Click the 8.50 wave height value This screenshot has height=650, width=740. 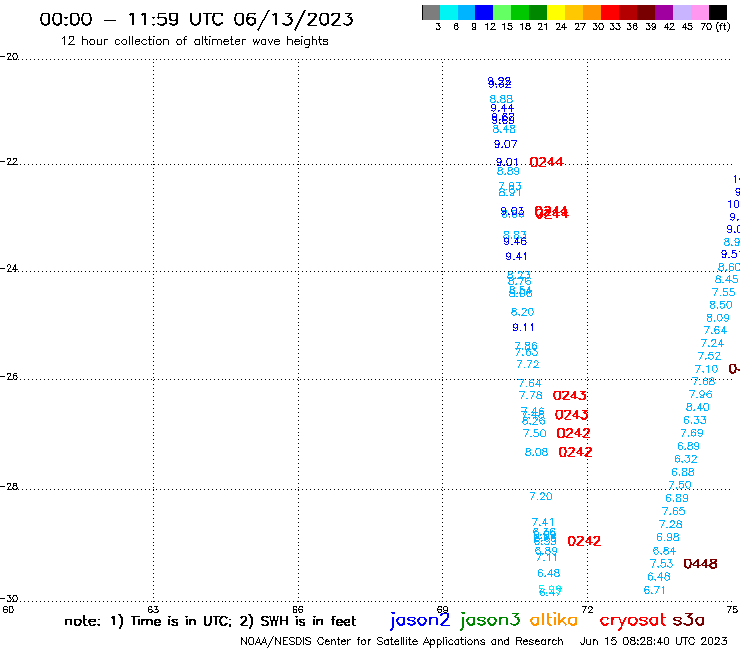point(721,305)
